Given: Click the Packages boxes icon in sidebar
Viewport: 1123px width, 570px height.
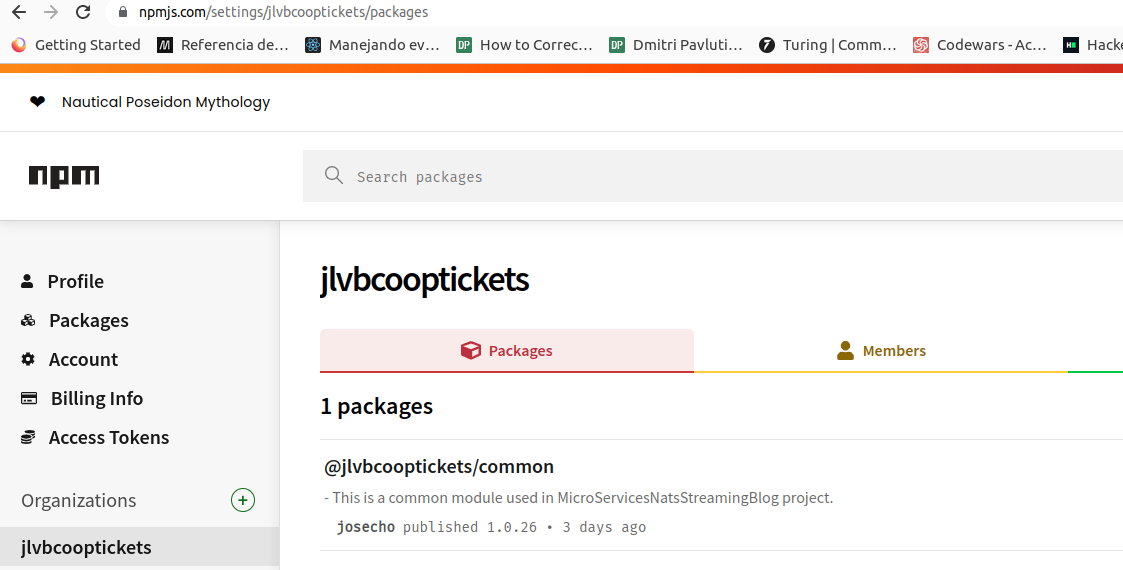Looking at the screenshot, I should 28,320.
